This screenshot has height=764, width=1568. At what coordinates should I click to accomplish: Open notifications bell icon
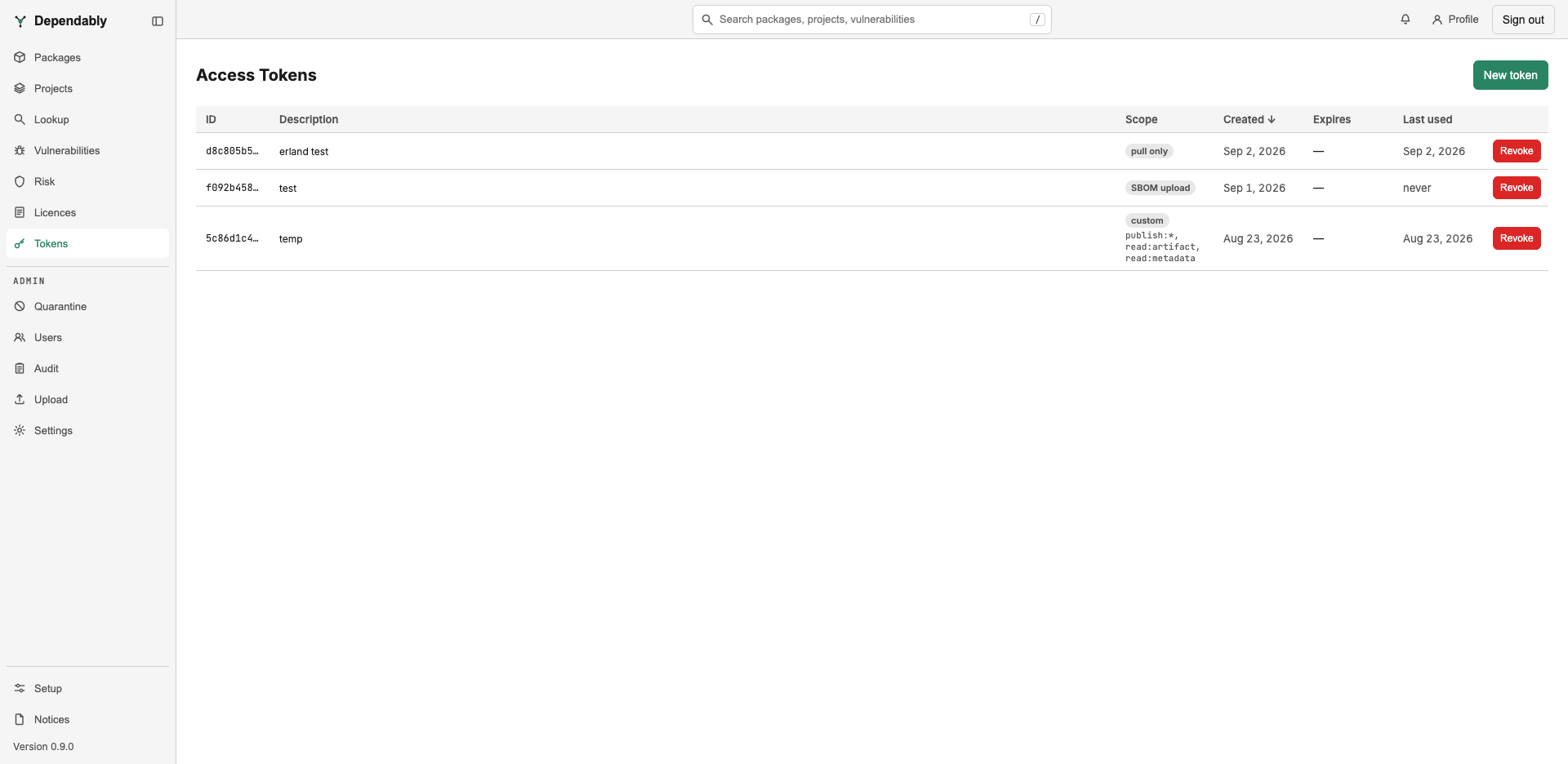click(x=1405, y=20)
